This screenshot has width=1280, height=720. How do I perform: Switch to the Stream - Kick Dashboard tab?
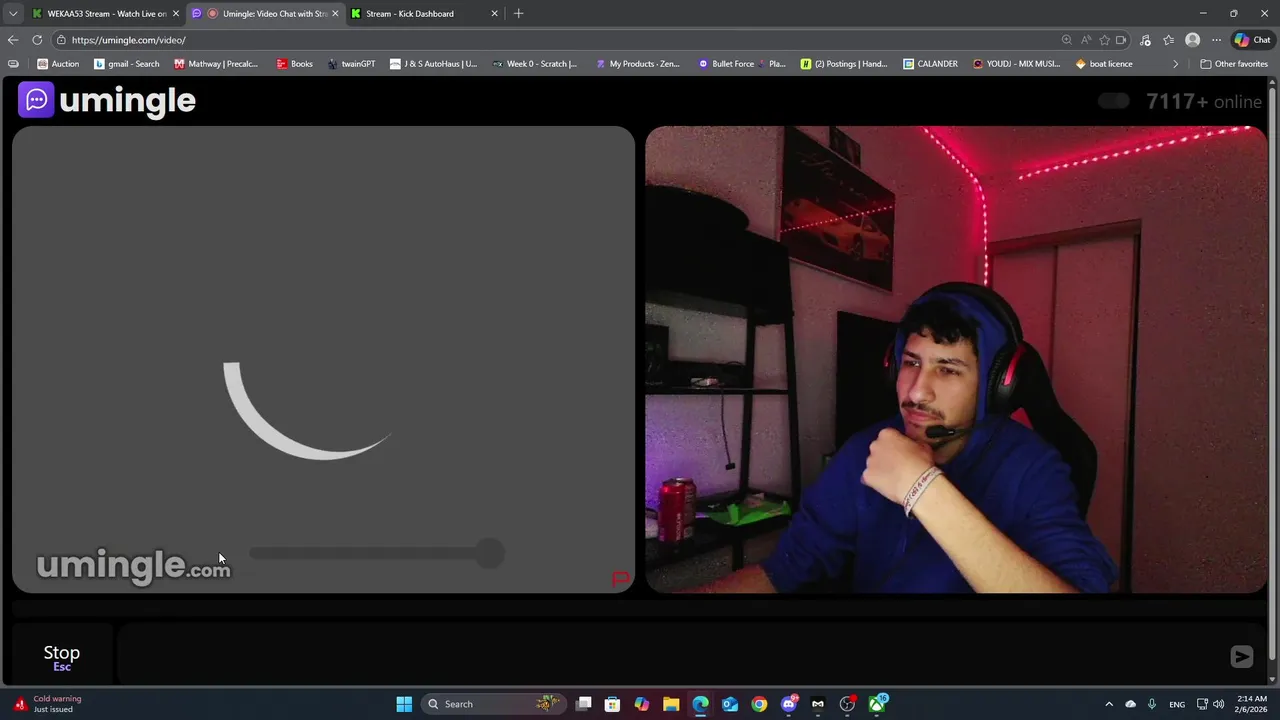click(420, 13)
